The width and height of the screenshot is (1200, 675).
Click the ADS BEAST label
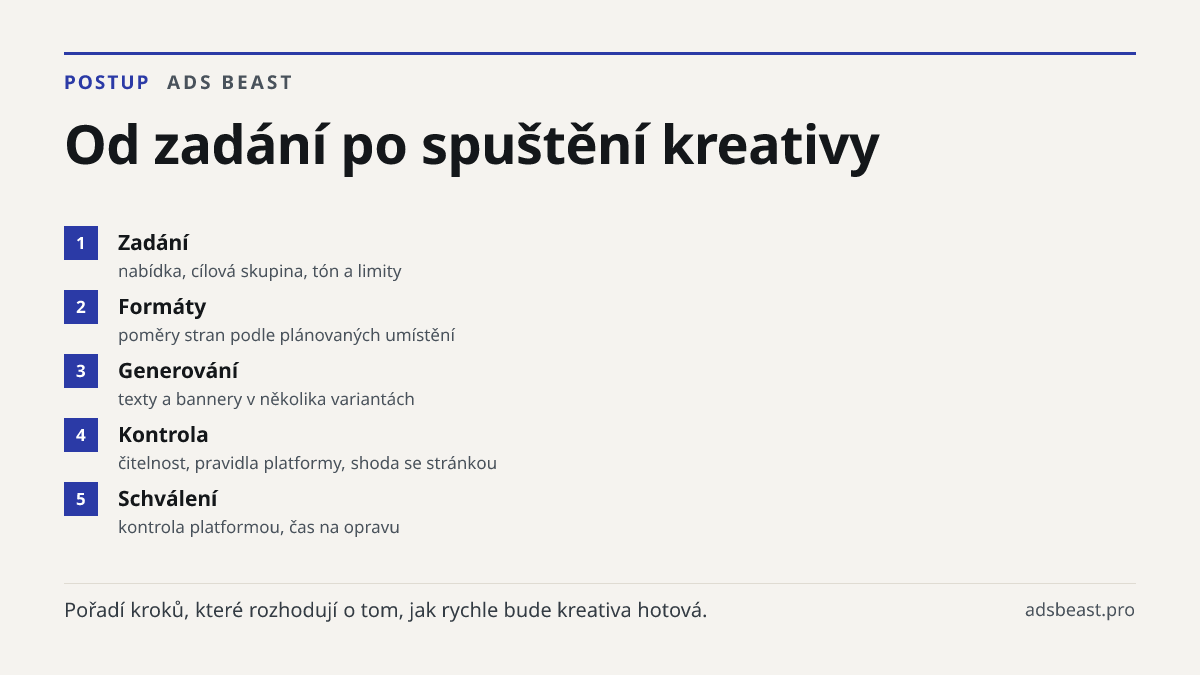tap(230, 83)
